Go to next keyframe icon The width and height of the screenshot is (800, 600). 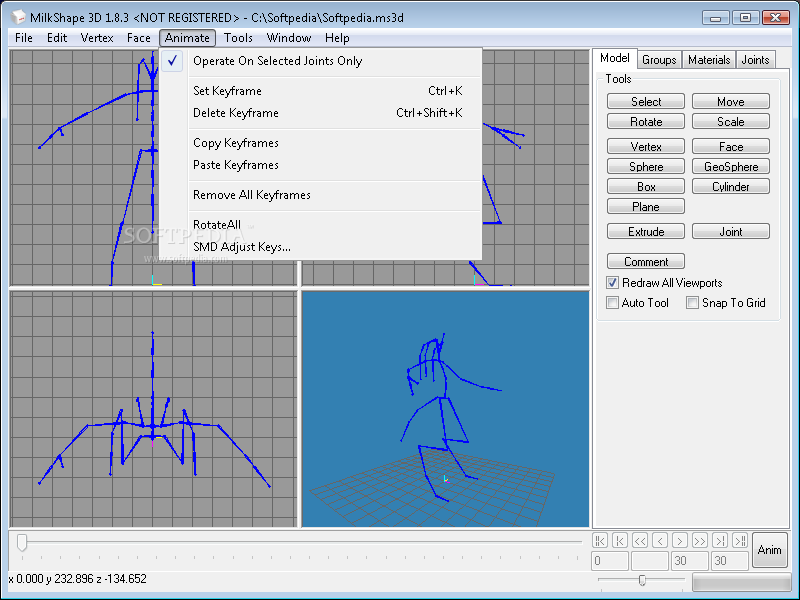pyautogui.click(x=720, y=540)
